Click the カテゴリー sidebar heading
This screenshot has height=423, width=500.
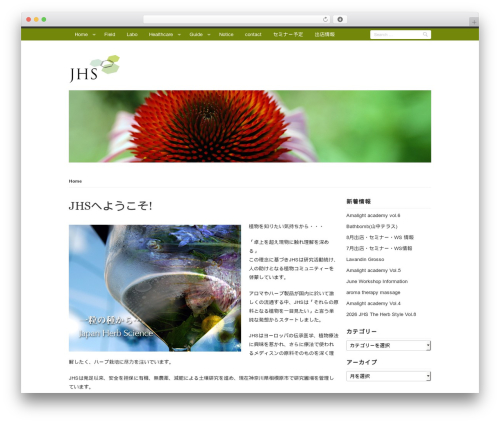(361, 331)
